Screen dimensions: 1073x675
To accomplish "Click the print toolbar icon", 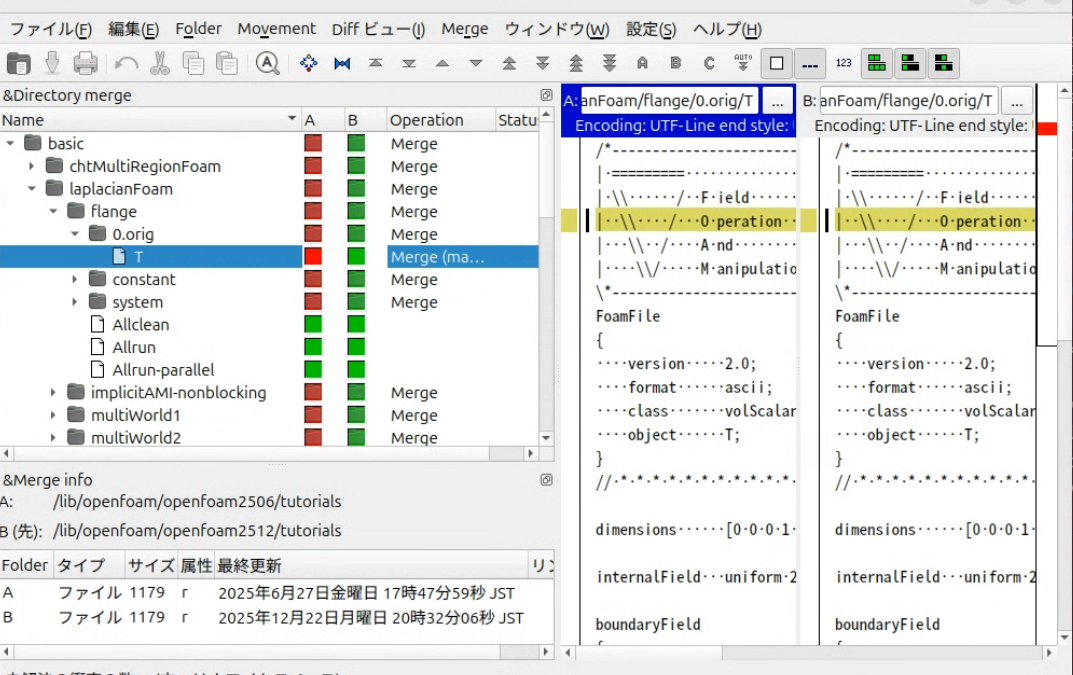I will click(x=86, y=64).
